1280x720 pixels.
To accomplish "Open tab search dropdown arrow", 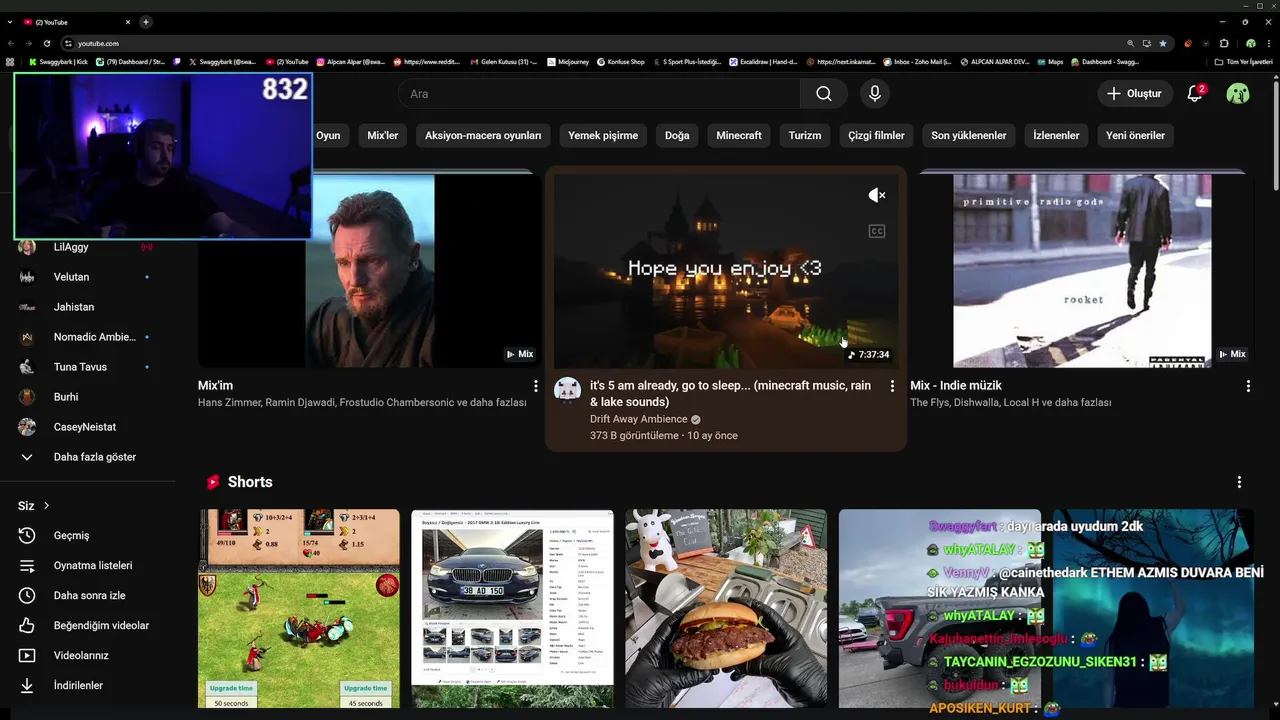I will pos(9,22).
